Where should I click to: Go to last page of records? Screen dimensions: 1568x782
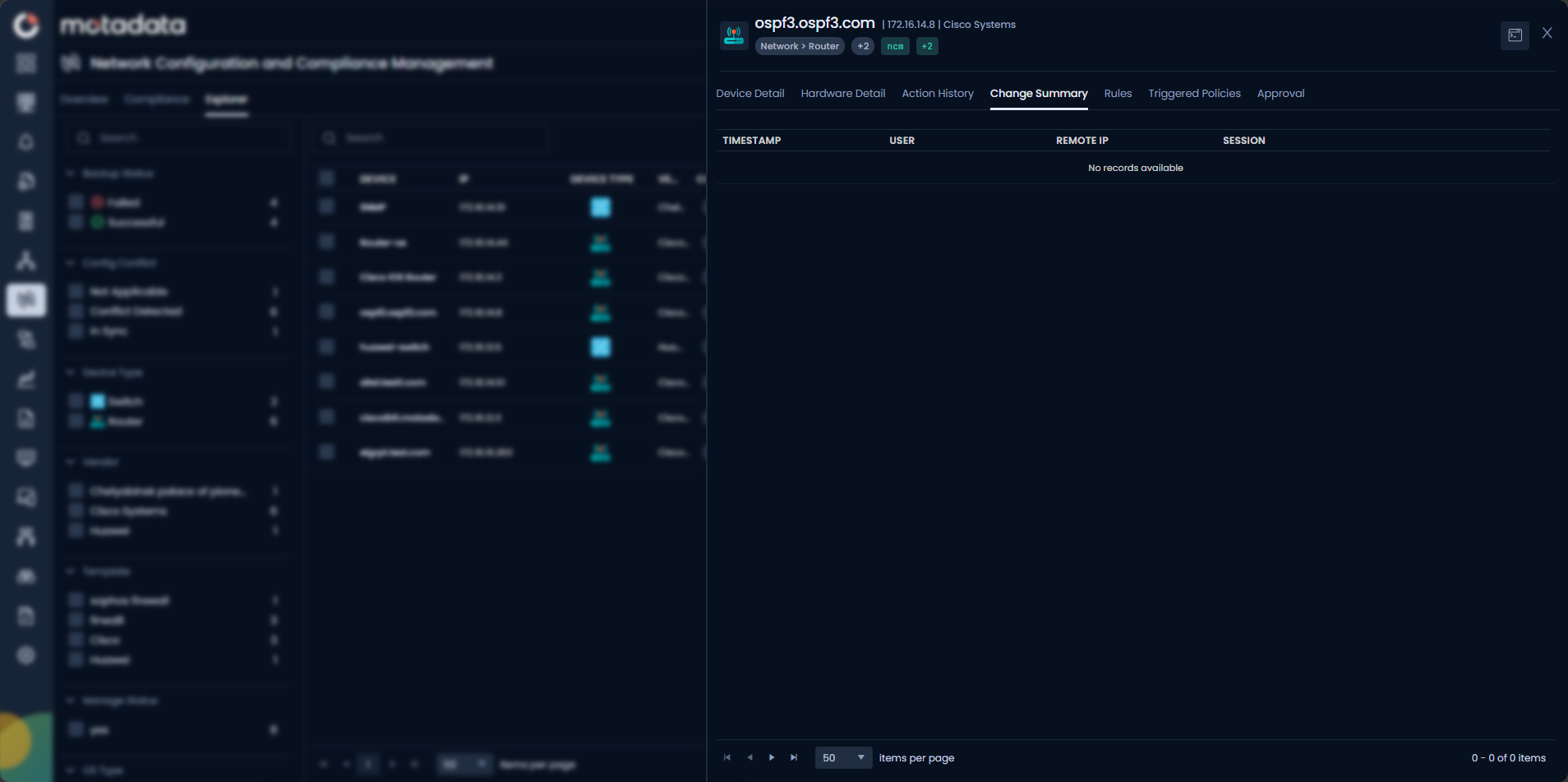click(794, 757)
